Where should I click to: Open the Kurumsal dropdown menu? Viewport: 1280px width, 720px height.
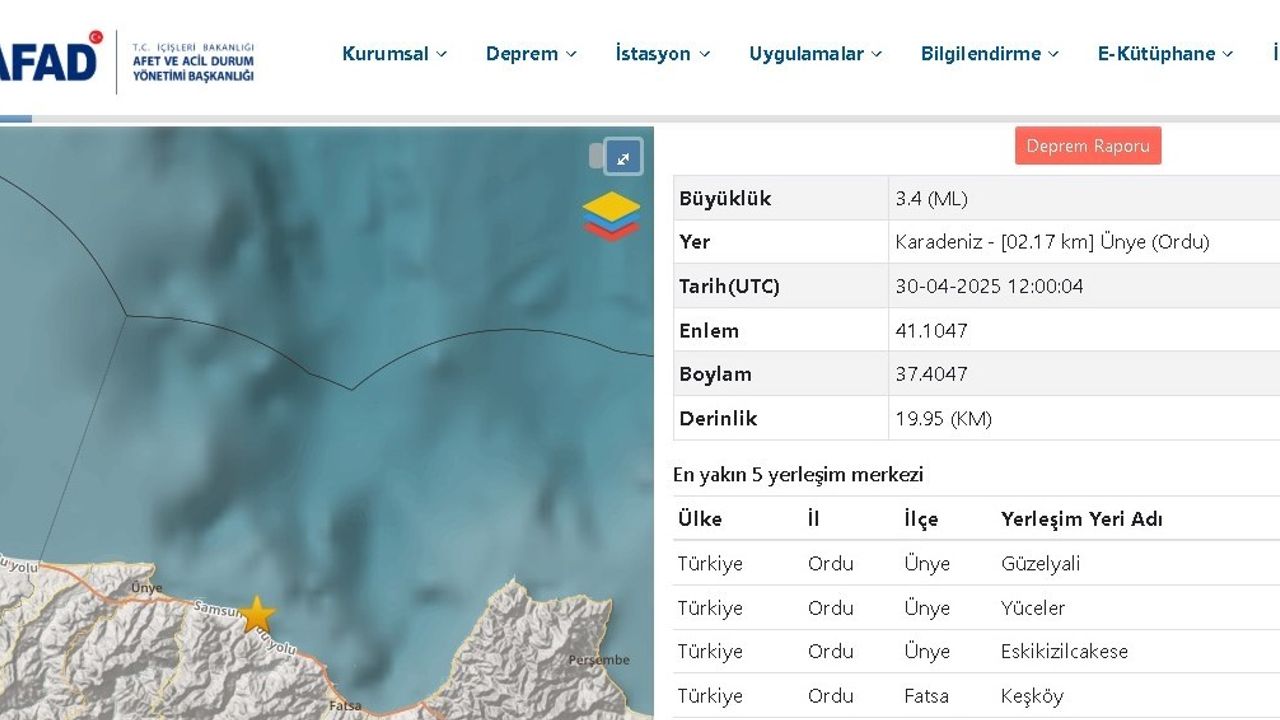[394, 54]
